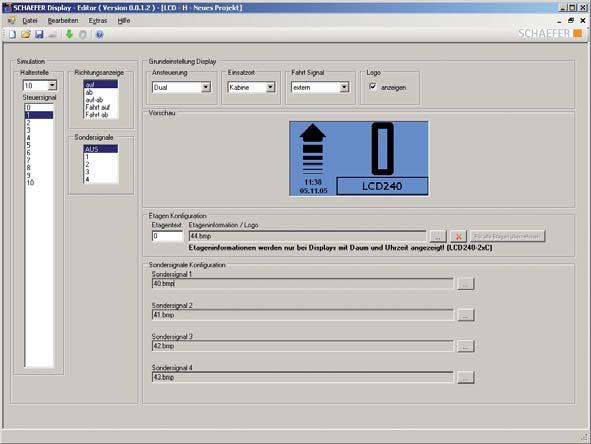Viewport: 591px width, 444px height.
Task: Open the Ansteuerung dropdown showing Dual
Action: point(205,87)
